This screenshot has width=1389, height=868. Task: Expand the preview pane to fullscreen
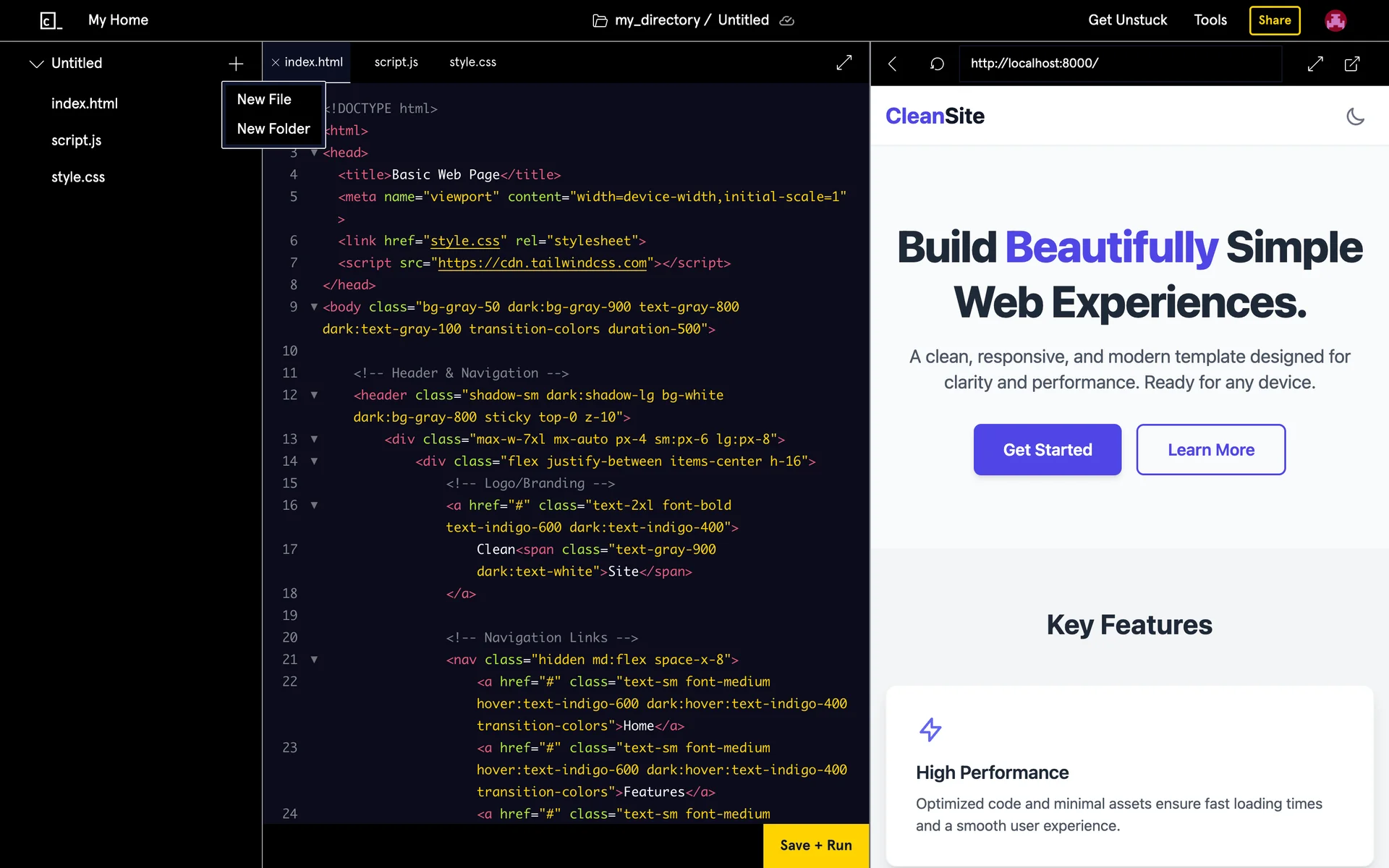pos(1315,64)
